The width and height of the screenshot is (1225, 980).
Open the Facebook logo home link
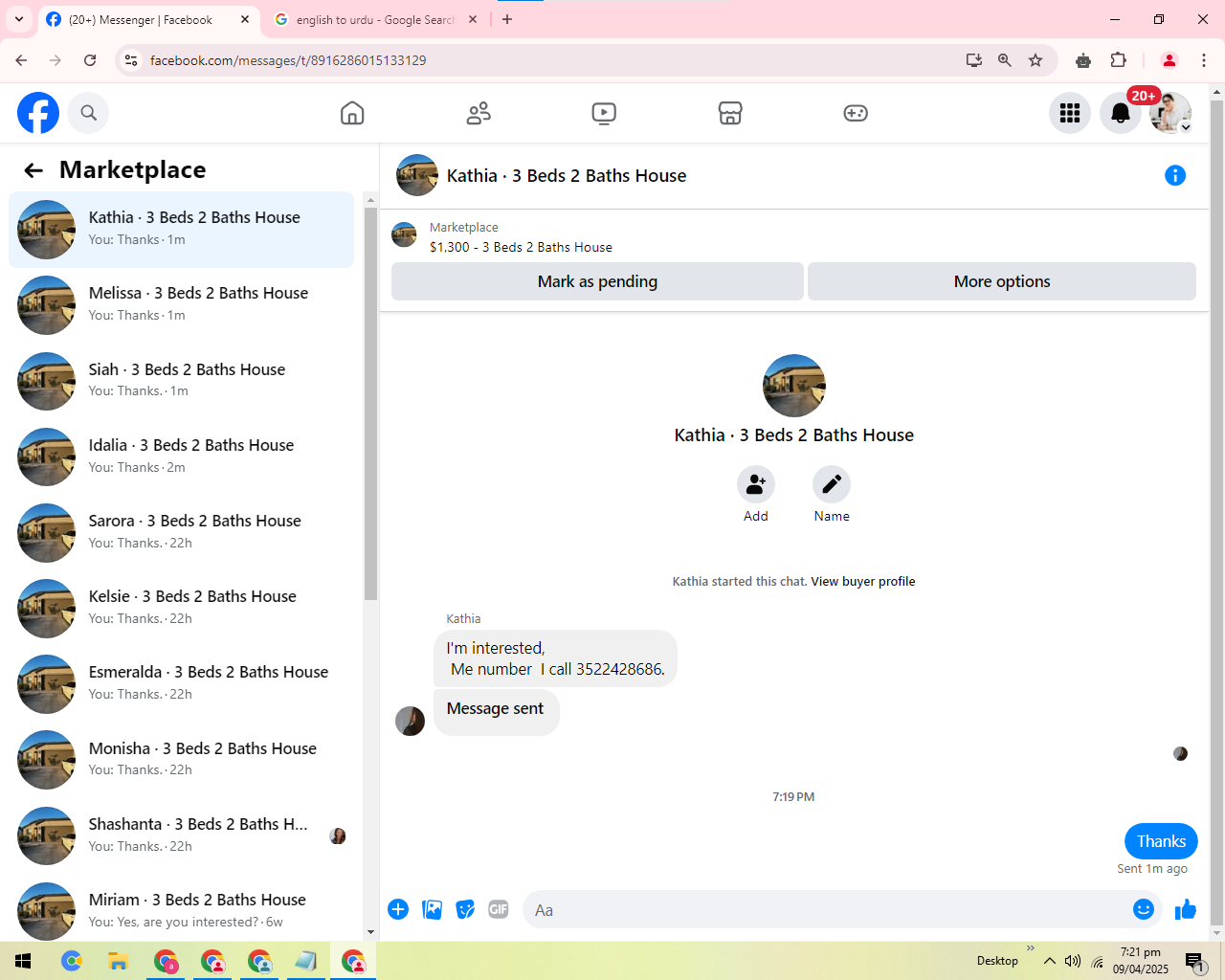[x=38, y=113]
